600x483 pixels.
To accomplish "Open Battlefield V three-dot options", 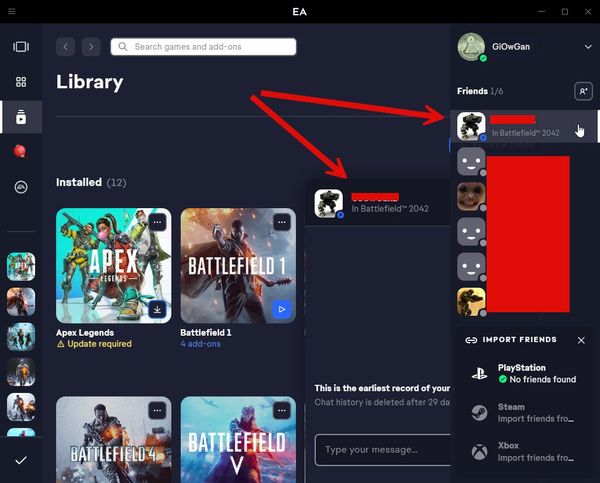I will 282,411.
